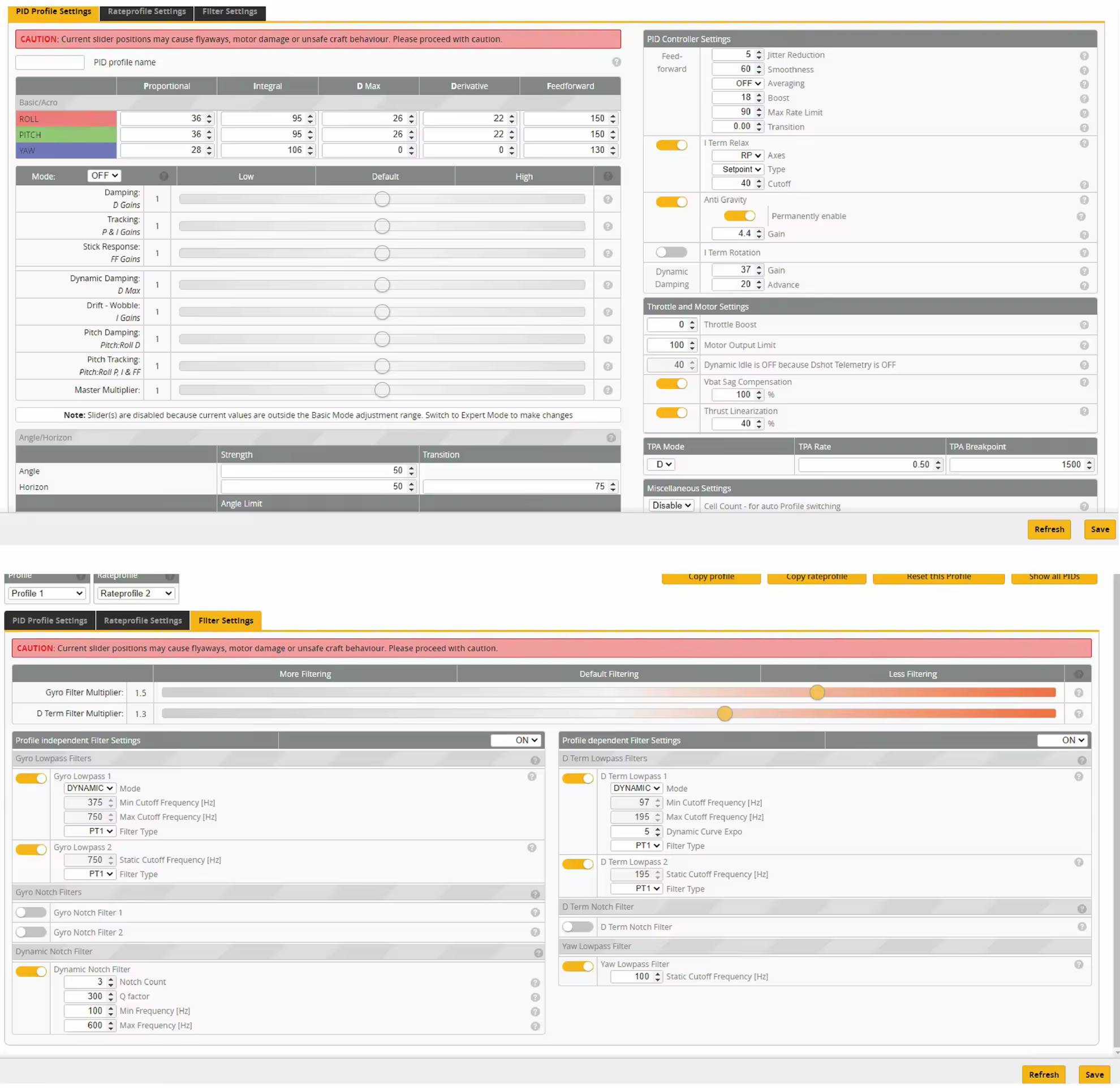Open the TPA Mode dropdown
The height and width of the screenshot is (1088, 1120).
tap(661, 464)
